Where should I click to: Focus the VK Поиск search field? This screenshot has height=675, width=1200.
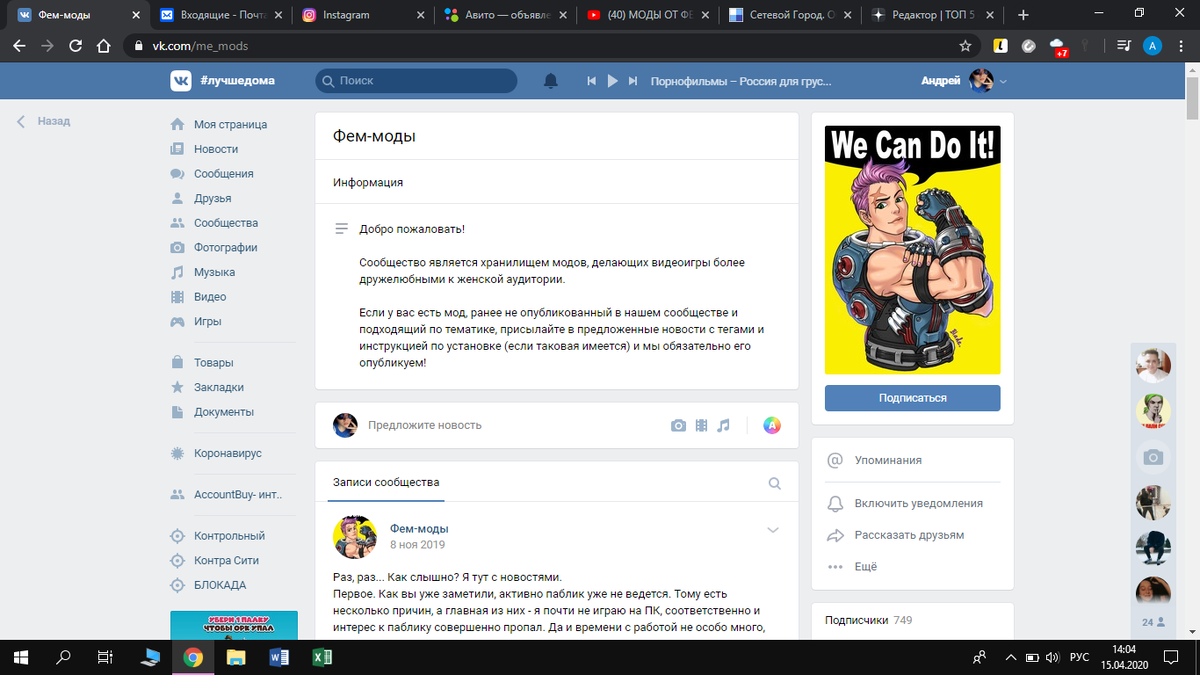click(416, 81)
